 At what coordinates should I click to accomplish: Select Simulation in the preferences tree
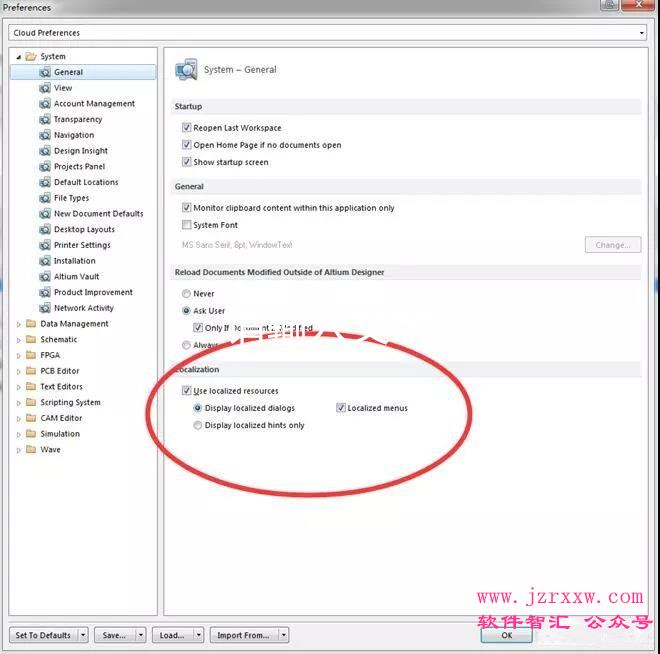tap(60, 434)
